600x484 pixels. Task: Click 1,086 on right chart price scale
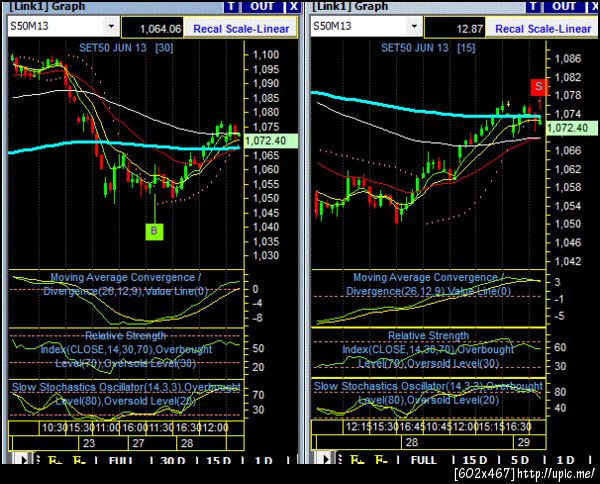click(568, 59)
